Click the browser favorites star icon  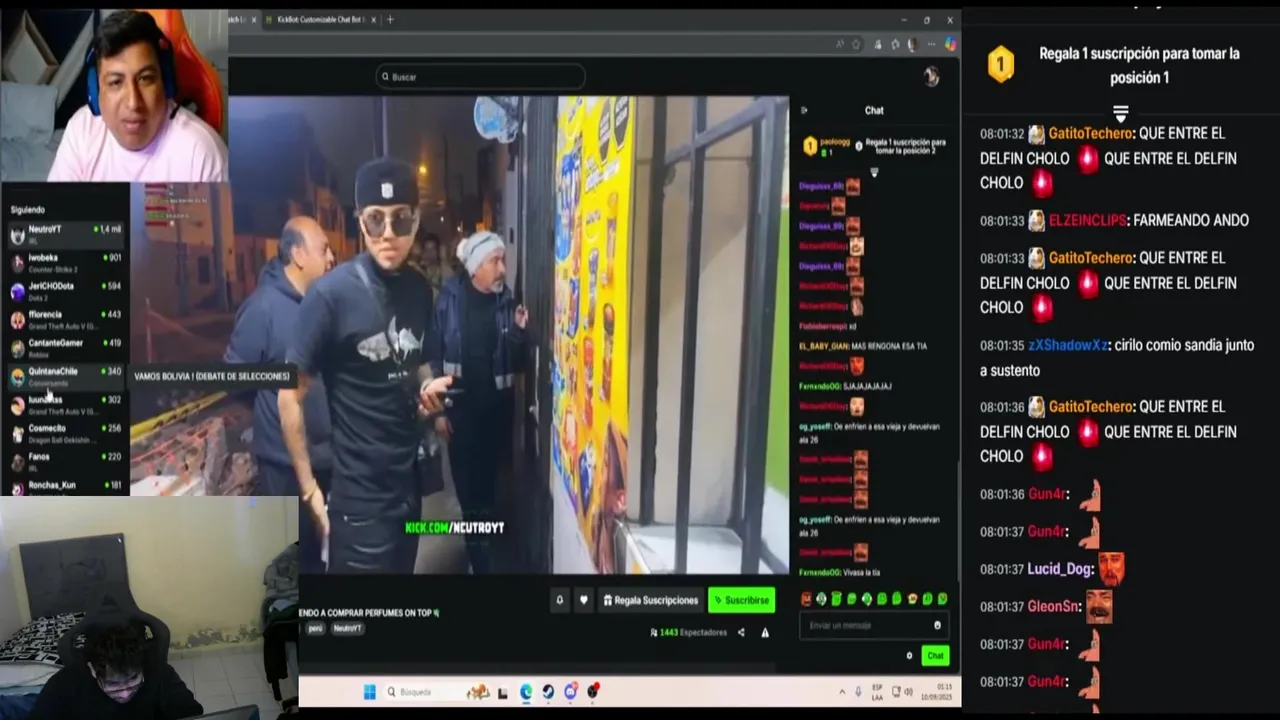pyautogui.click(x=856, y=44)
